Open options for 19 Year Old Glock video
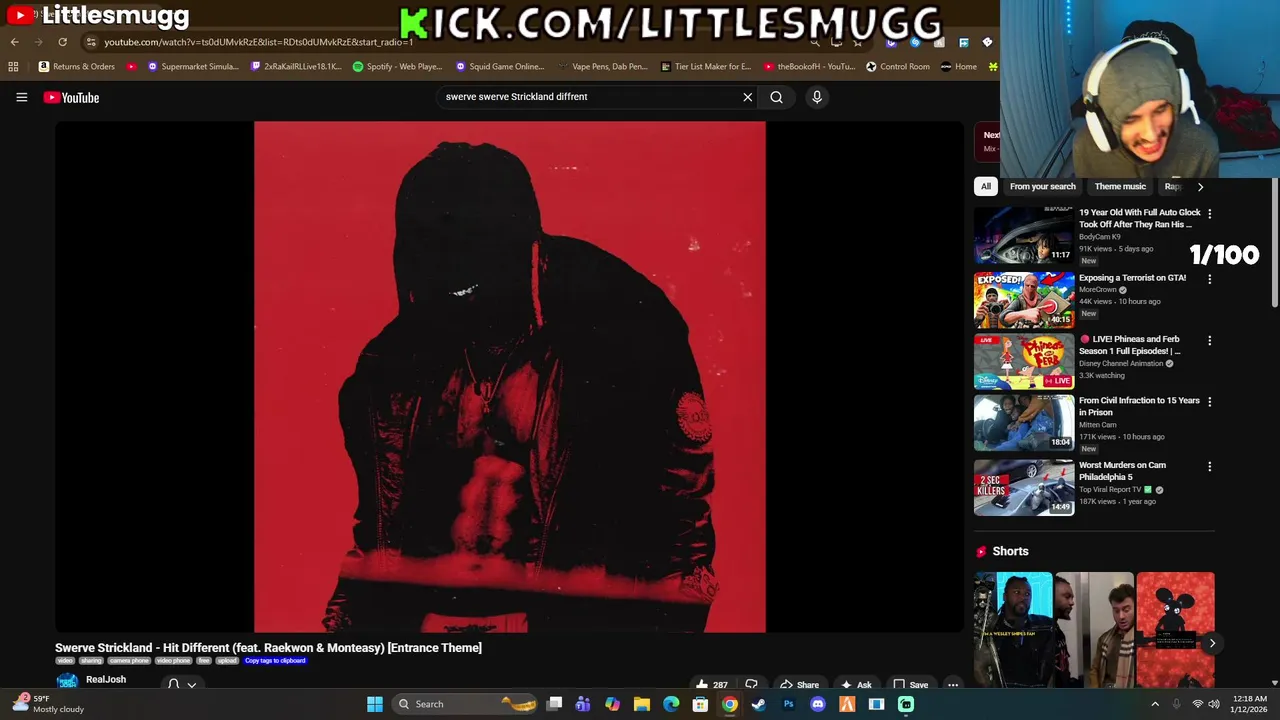 coord(1209,214)
